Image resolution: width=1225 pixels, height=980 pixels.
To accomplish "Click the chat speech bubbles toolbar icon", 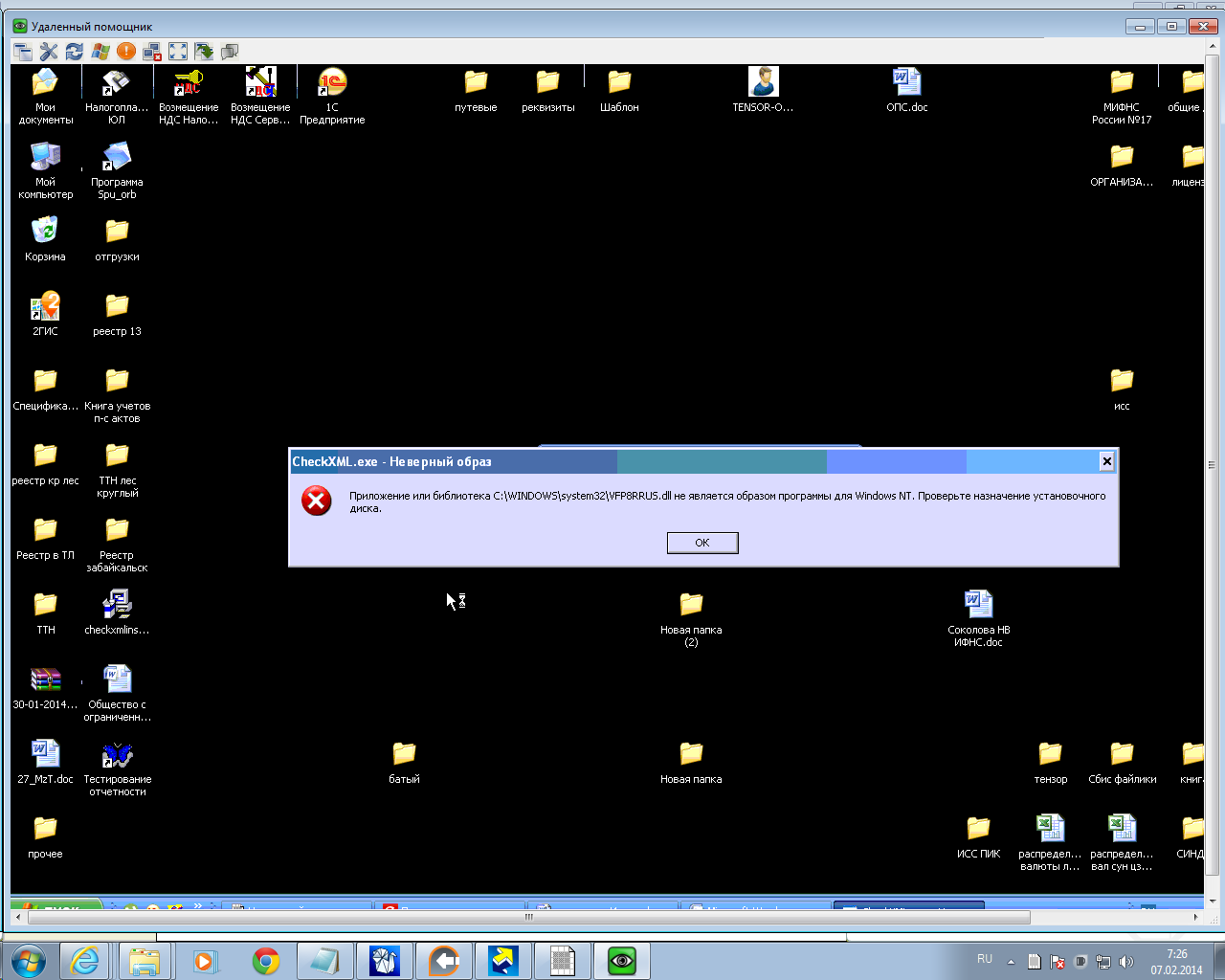I will click(x=230, y=52).
